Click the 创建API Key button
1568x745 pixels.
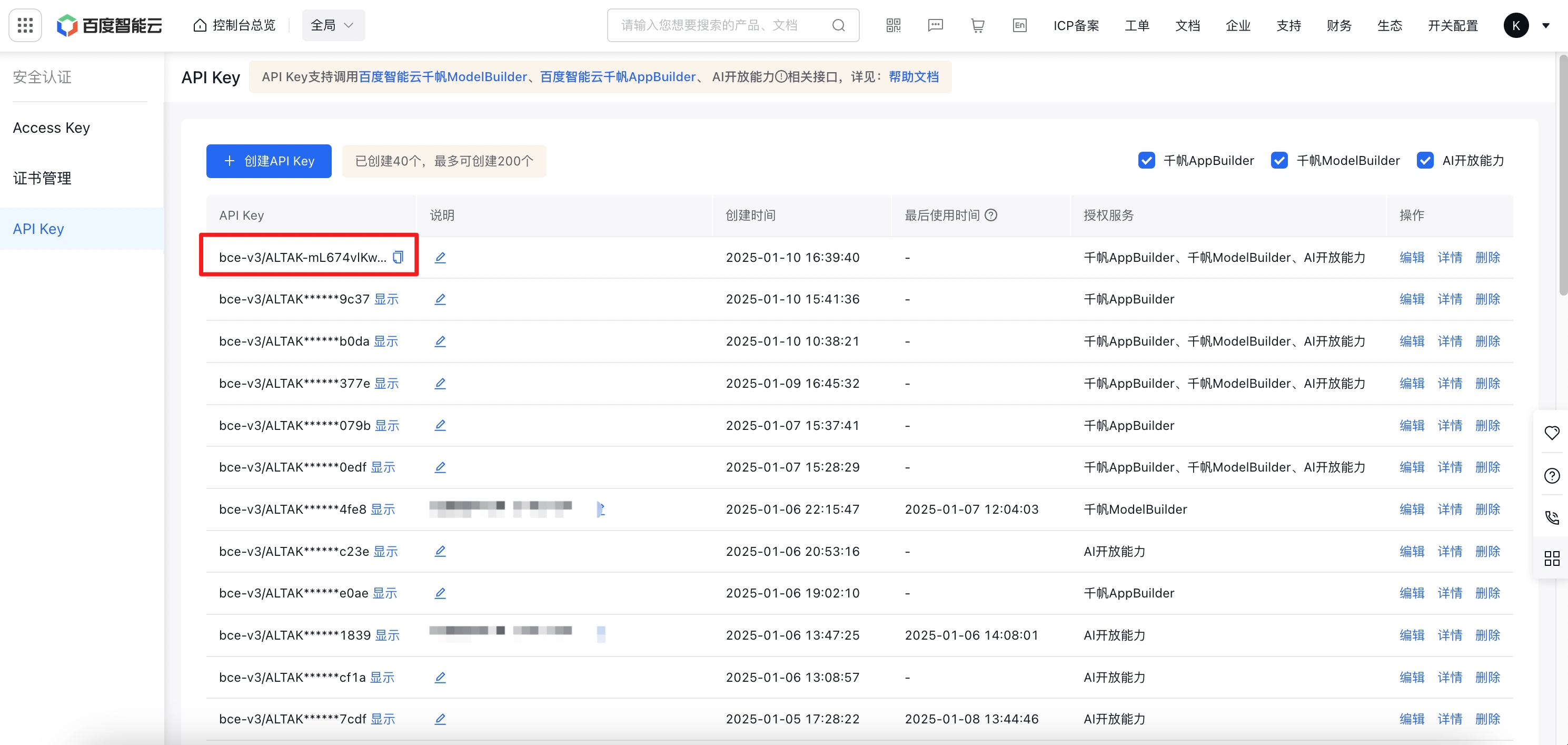[x=269, y=161]
